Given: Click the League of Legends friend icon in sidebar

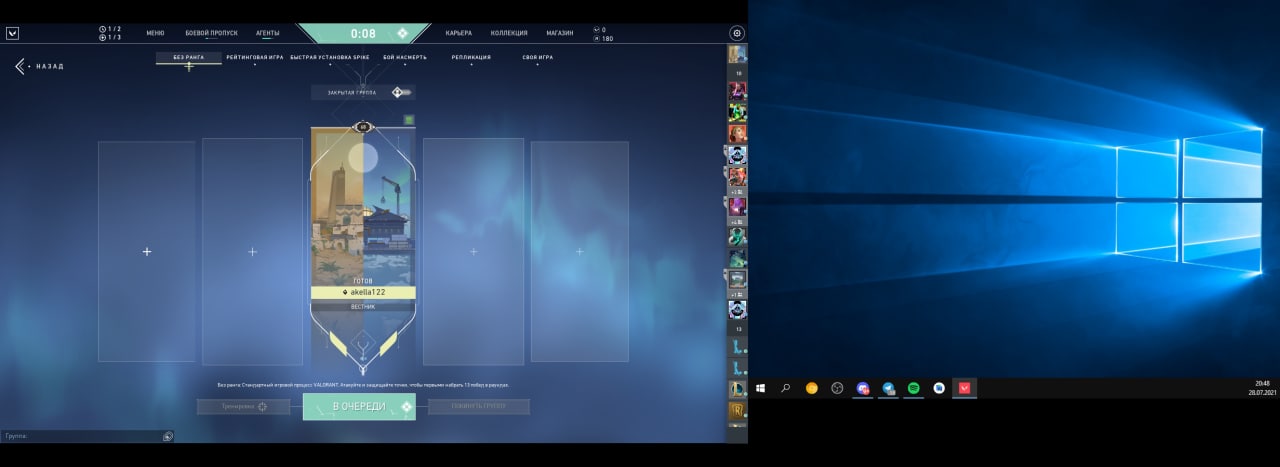Looking at the screenshot, I should point(737,388).
